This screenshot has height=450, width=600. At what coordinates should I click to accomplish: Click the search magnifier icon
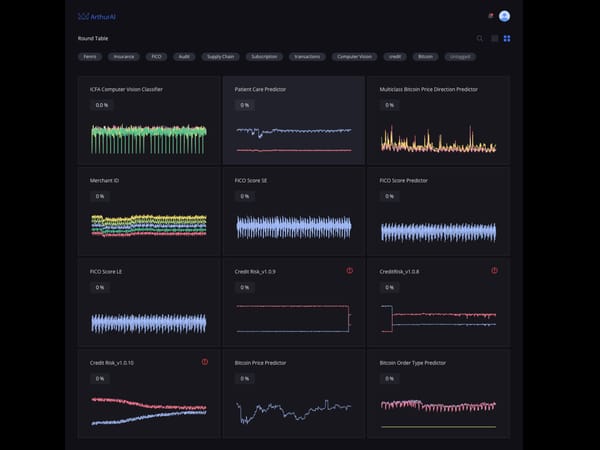[x=480, y=38]
